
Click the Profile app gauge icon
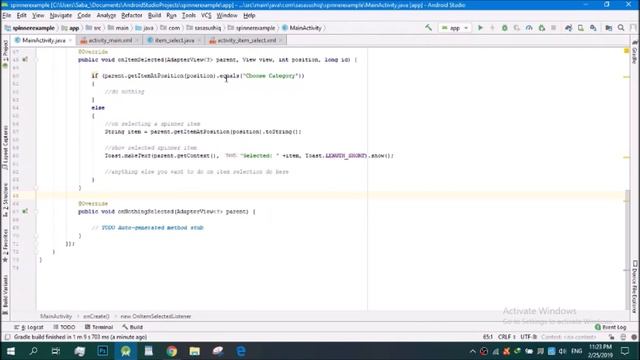click(x=529, y=28)
